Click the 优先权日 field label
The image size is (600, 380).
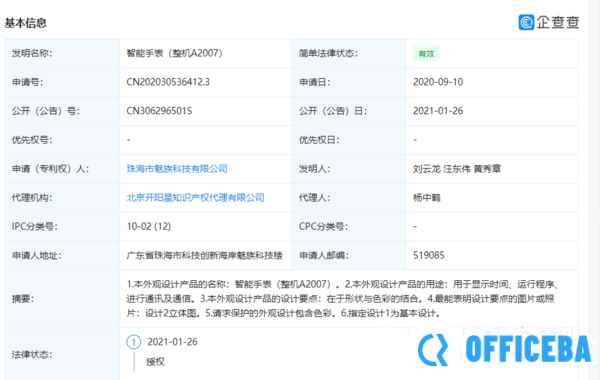pyautogui.click(x=319, y=140)
